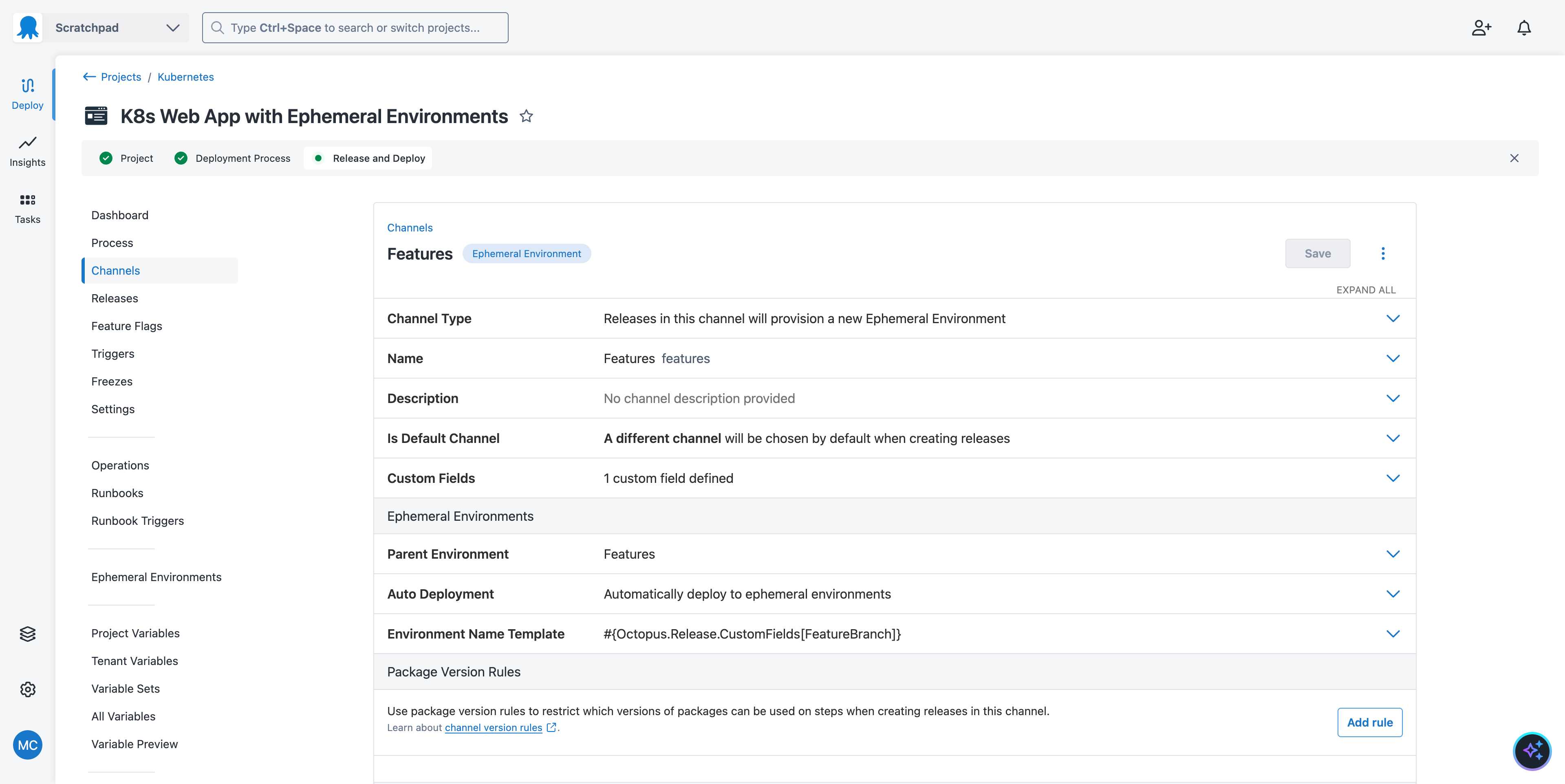
Task: Expand the Parent Environment section
Action: [1393, 555]
